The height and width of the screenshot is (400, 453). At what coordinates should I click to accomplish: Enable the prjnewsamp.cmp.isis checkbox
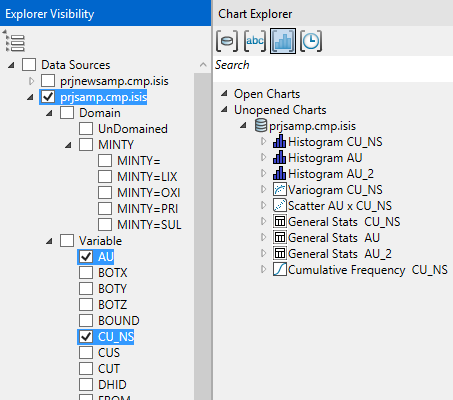48,81
